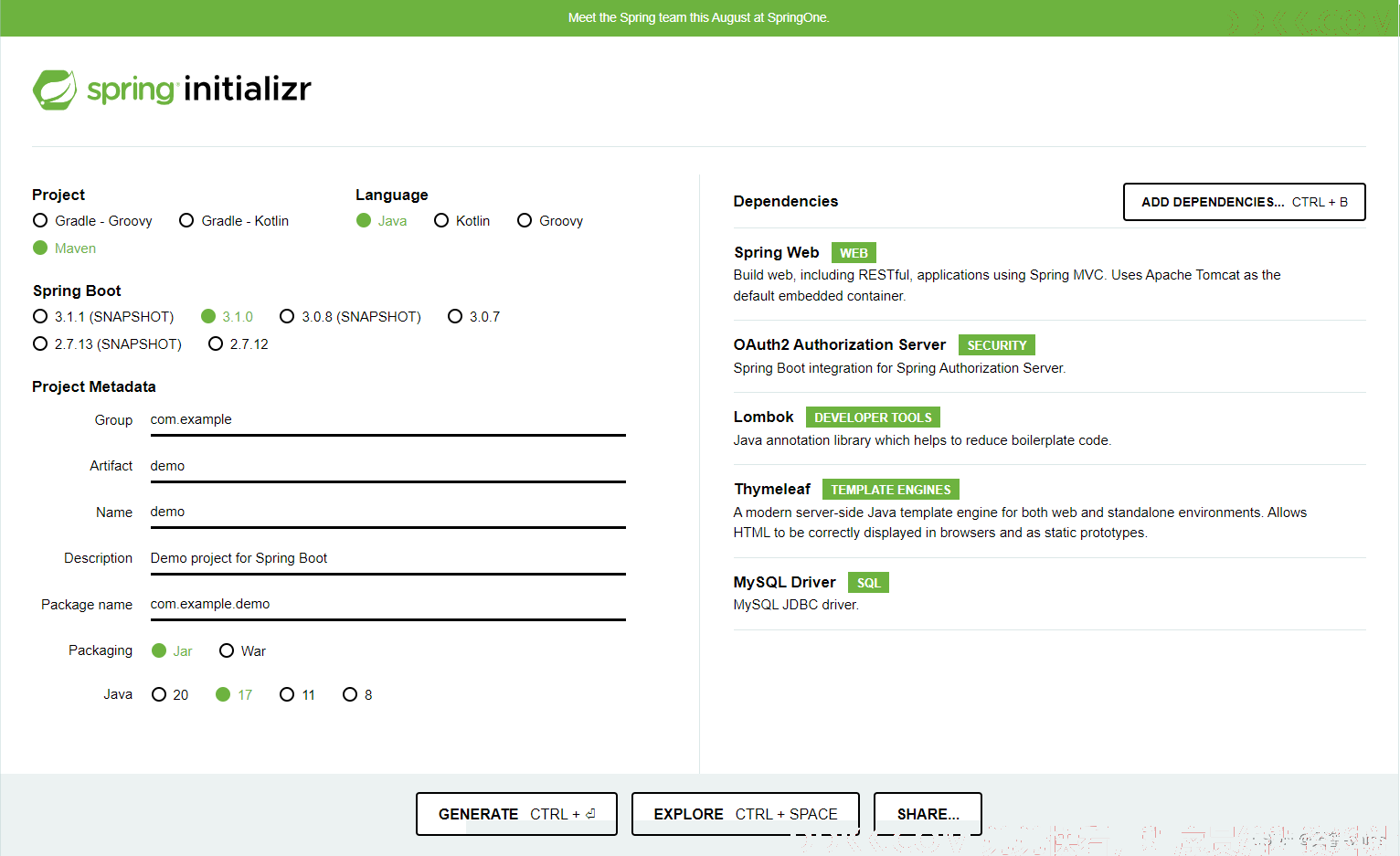1400x856 pixels.
Task: Click the Explore button
Action: [x=746, y=814]
